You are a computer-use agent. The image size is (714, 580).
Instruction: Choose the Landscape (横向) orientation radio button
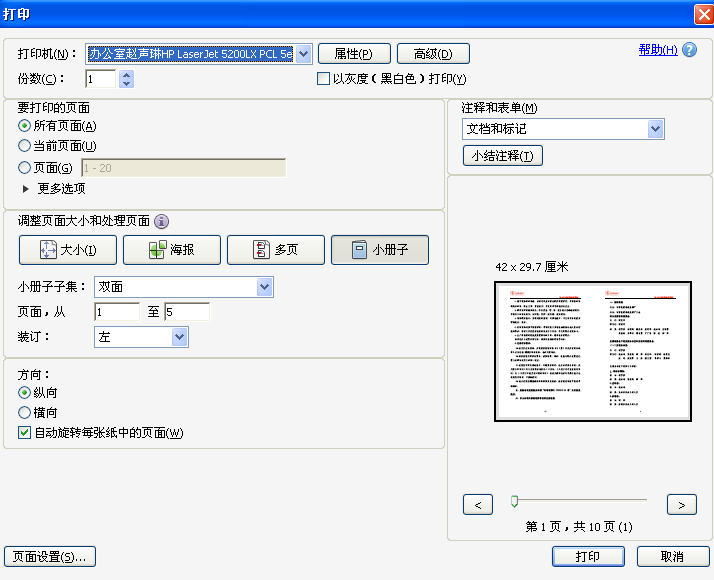tap(24, 412)
